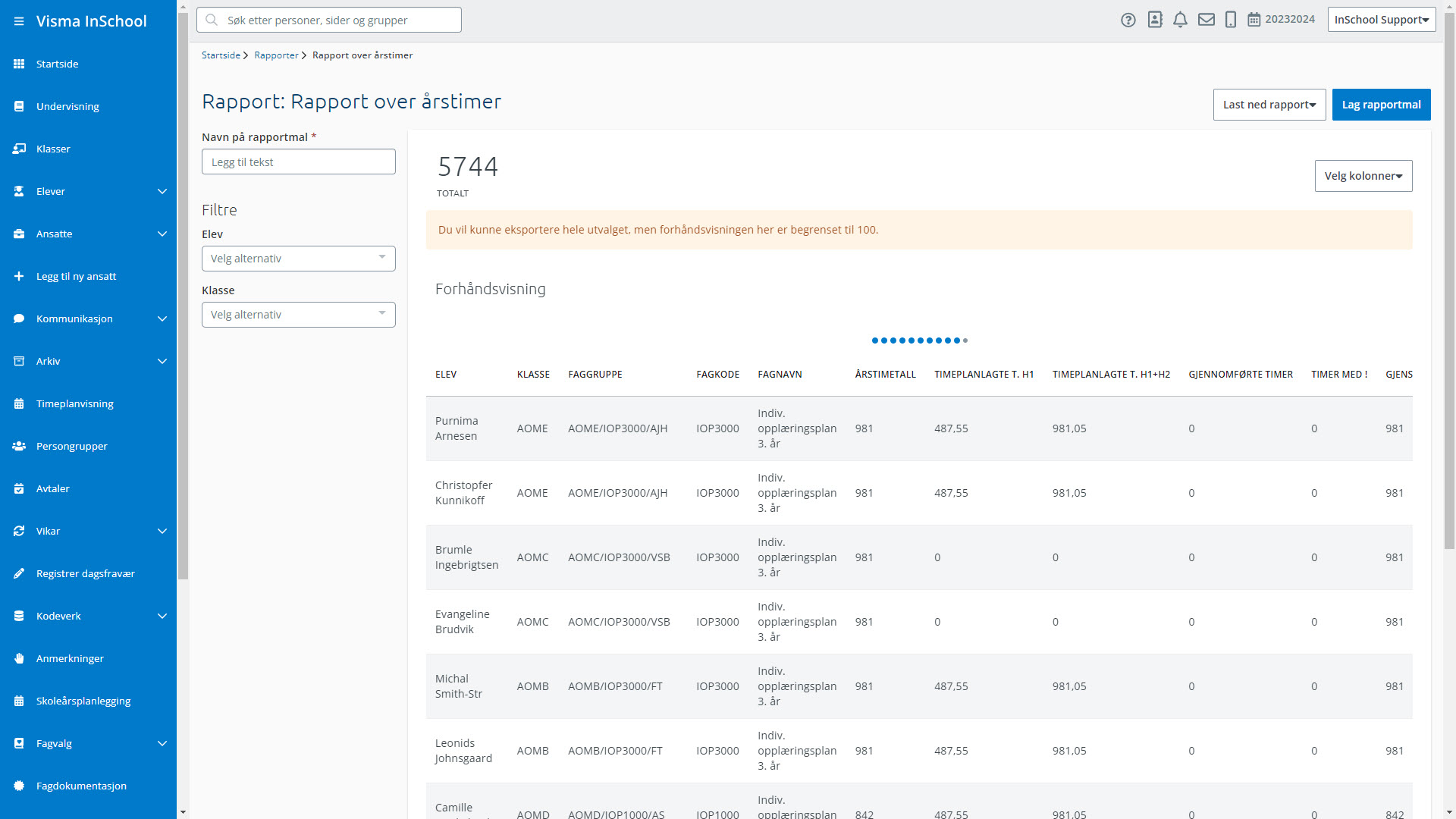Open the InSchool Support user dropdown
This screenshot has width=1456, height=819.
1382,20
